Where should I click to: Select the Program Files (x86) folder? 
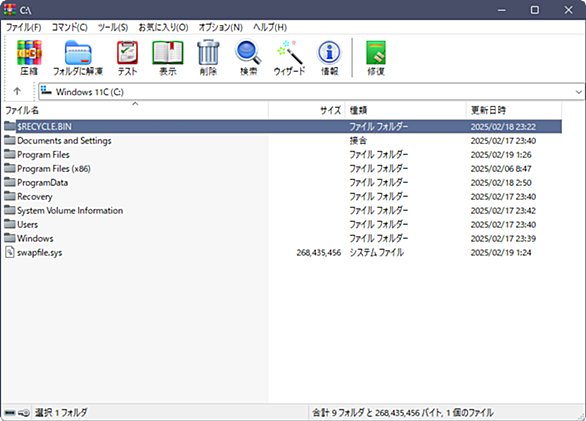pyautogui.click(x=54, y=169)
